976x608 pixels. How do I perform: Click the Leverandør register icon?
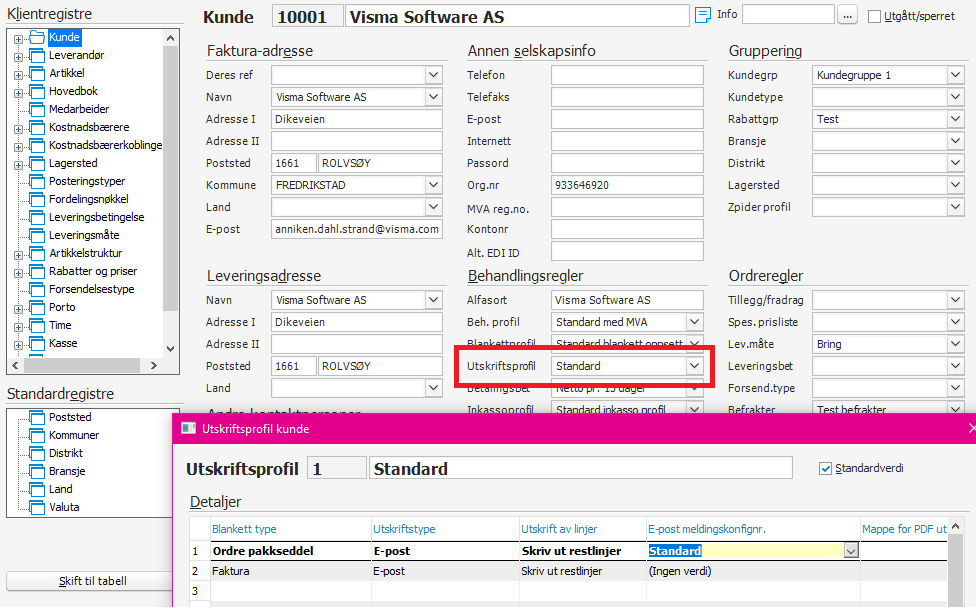(37, 55)
